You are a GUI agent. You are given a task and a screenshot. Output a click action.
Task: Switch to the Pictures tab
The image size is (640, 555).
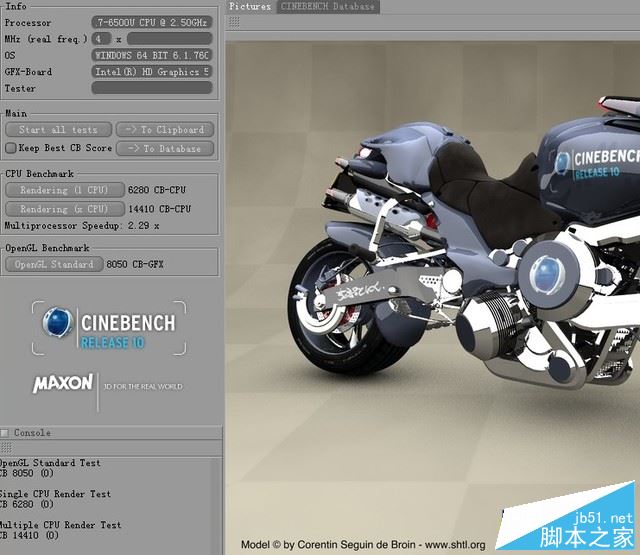click(250, 7)
